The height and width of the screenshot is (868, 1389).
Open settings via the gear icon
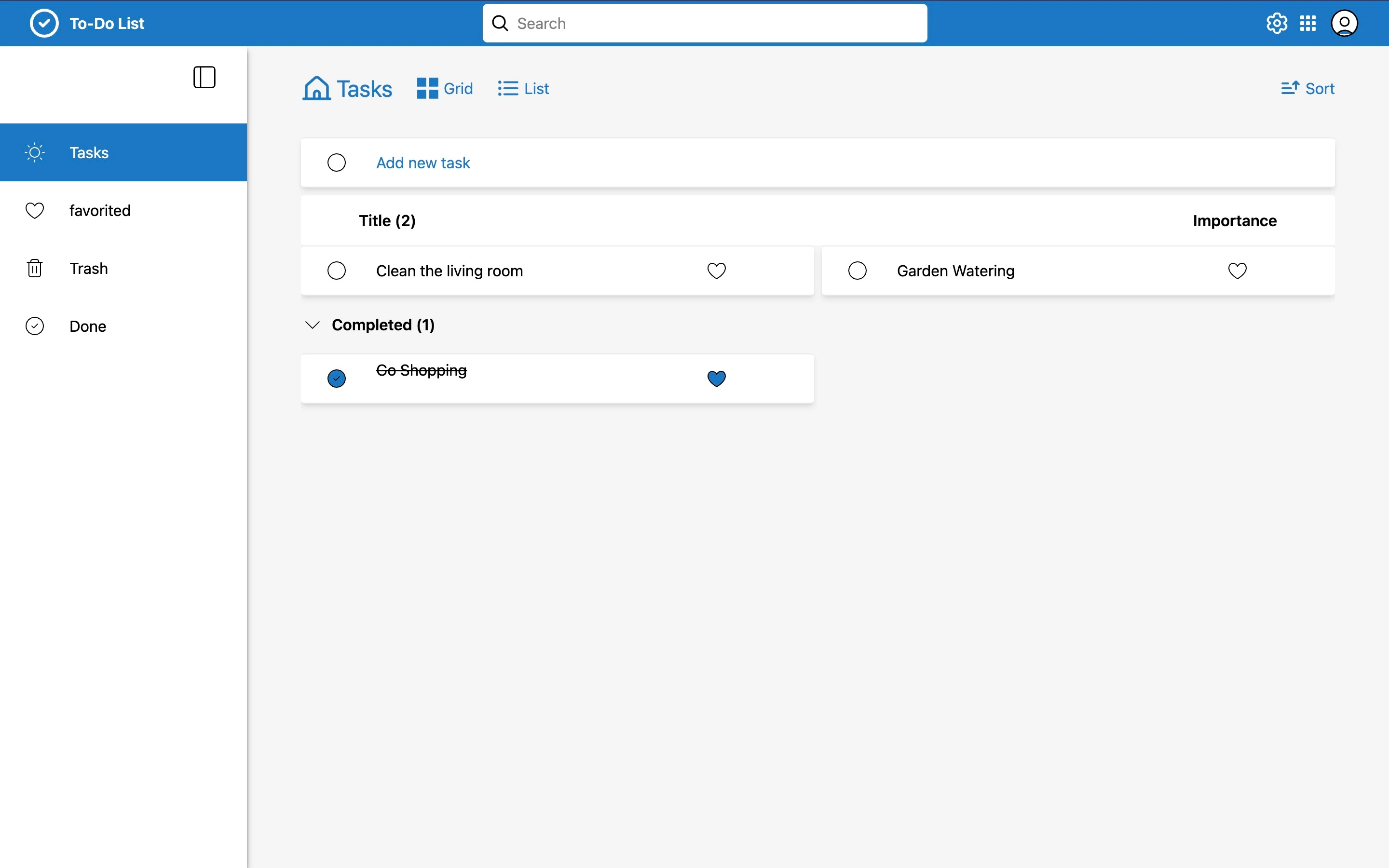1277,24
